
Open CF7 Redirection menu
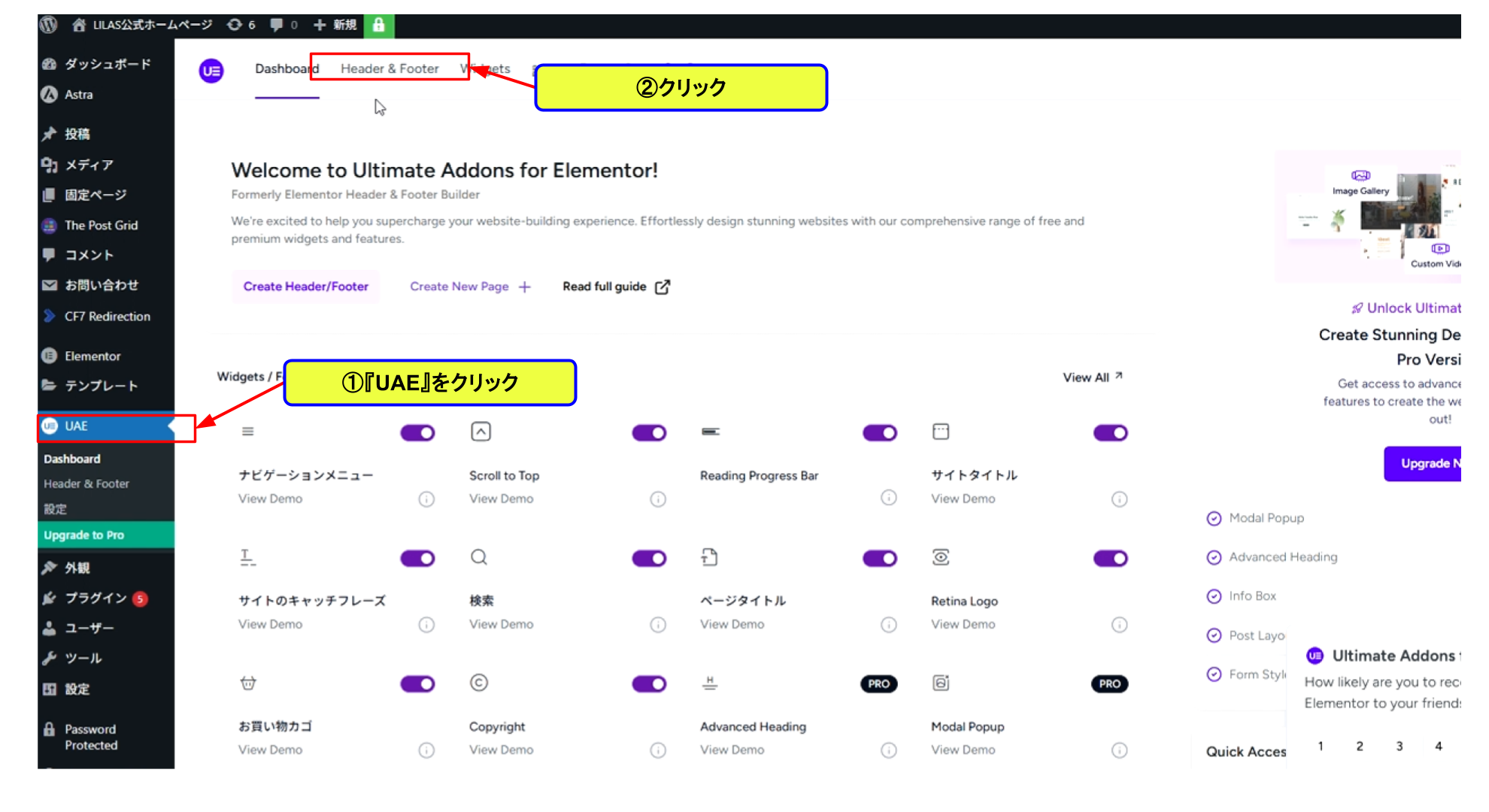point(106,316)
